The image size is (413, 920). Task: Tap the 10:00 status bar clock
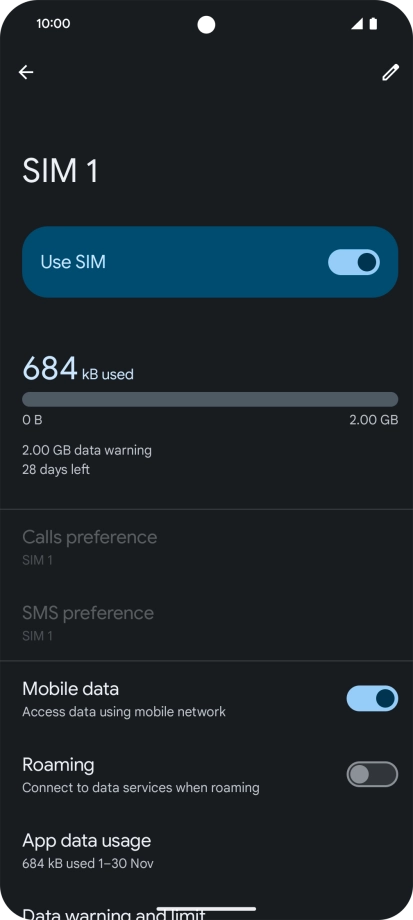click(x=53, y=23)
